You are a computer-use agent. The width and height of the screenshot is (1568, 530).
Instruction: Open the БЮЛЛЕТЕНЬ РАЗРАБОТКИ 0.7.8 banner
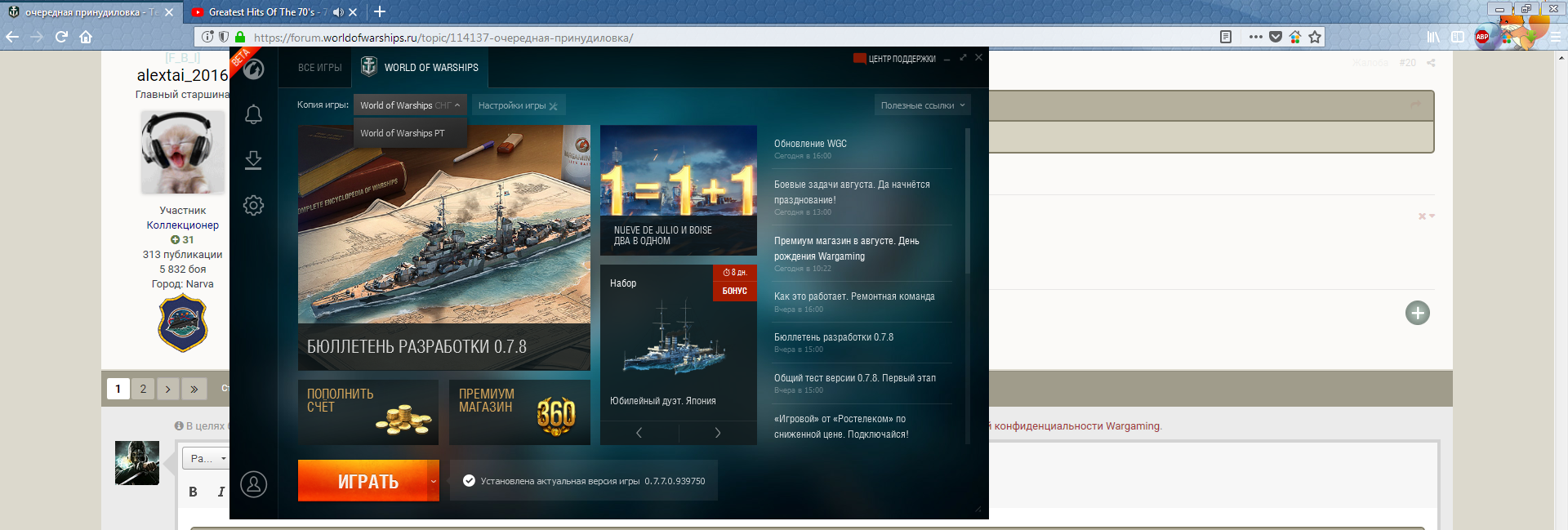click(444, 247)
